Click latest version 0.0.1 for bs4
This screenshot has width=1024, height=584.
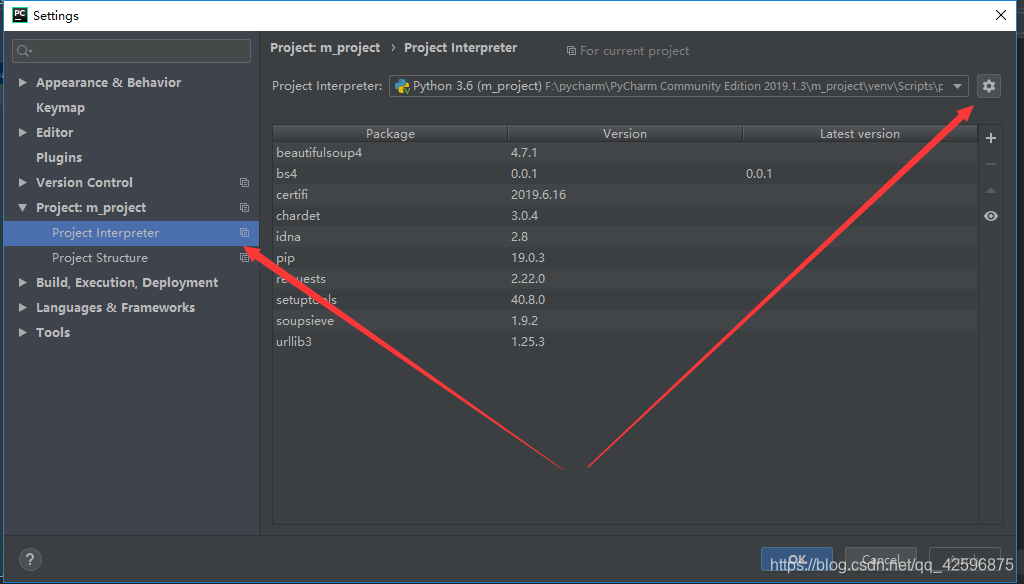point(759,174)
